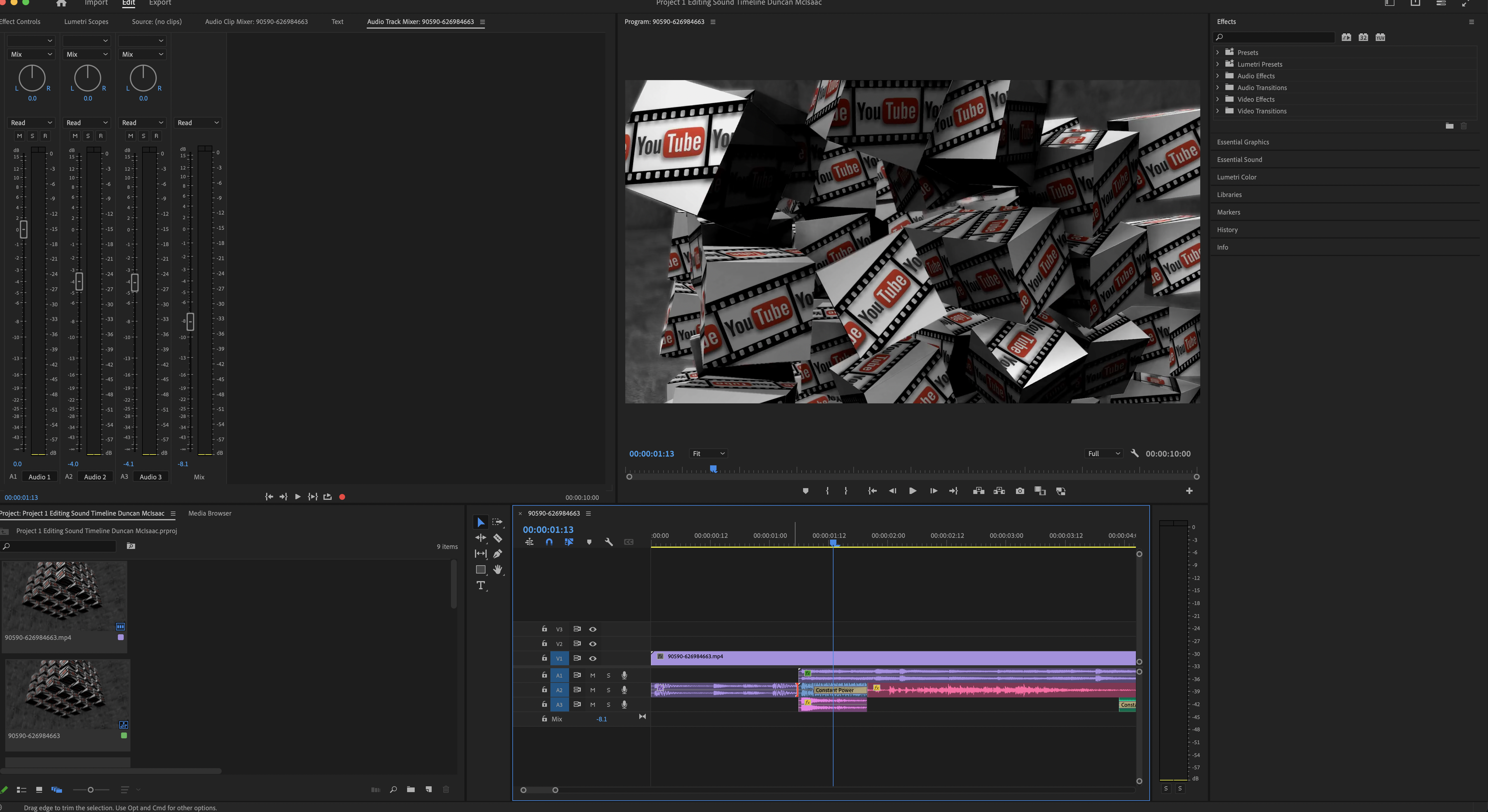This screenshot has width=1488, height=812.
Task: Select the Ripple Edit tool
Action: [480, 538]
